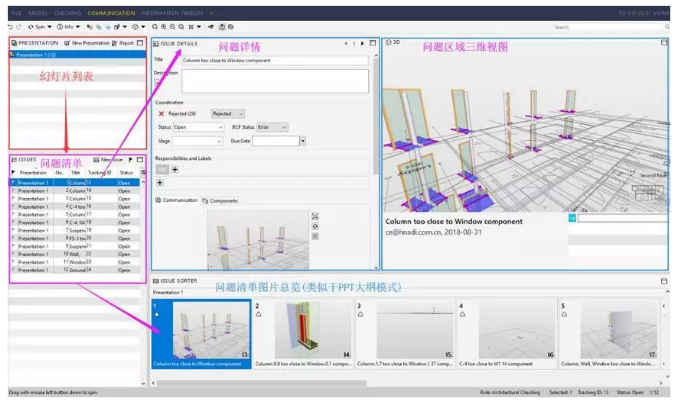Screen dimensions: 675x409
Task: Click the zoom to fit magnifier icon
Action: tap(155, 27)
